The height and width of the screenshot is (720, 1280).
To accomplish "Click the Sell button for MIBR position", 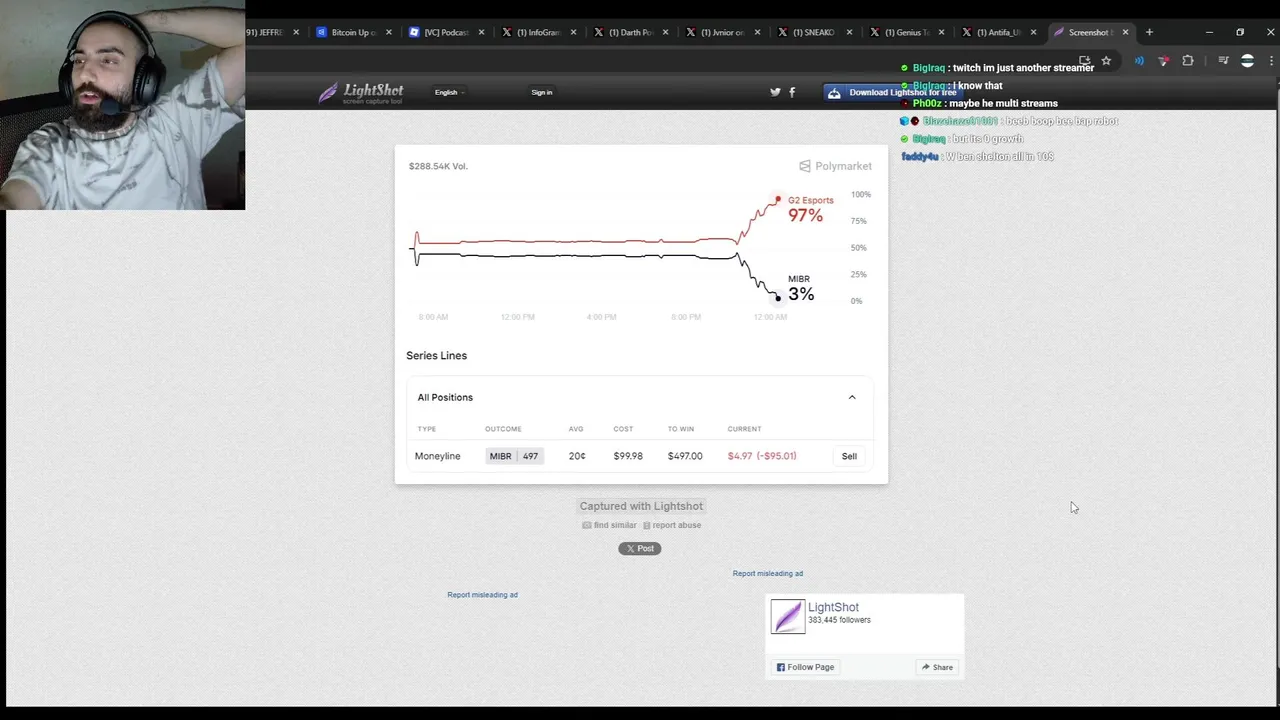I will click(849, 456).
